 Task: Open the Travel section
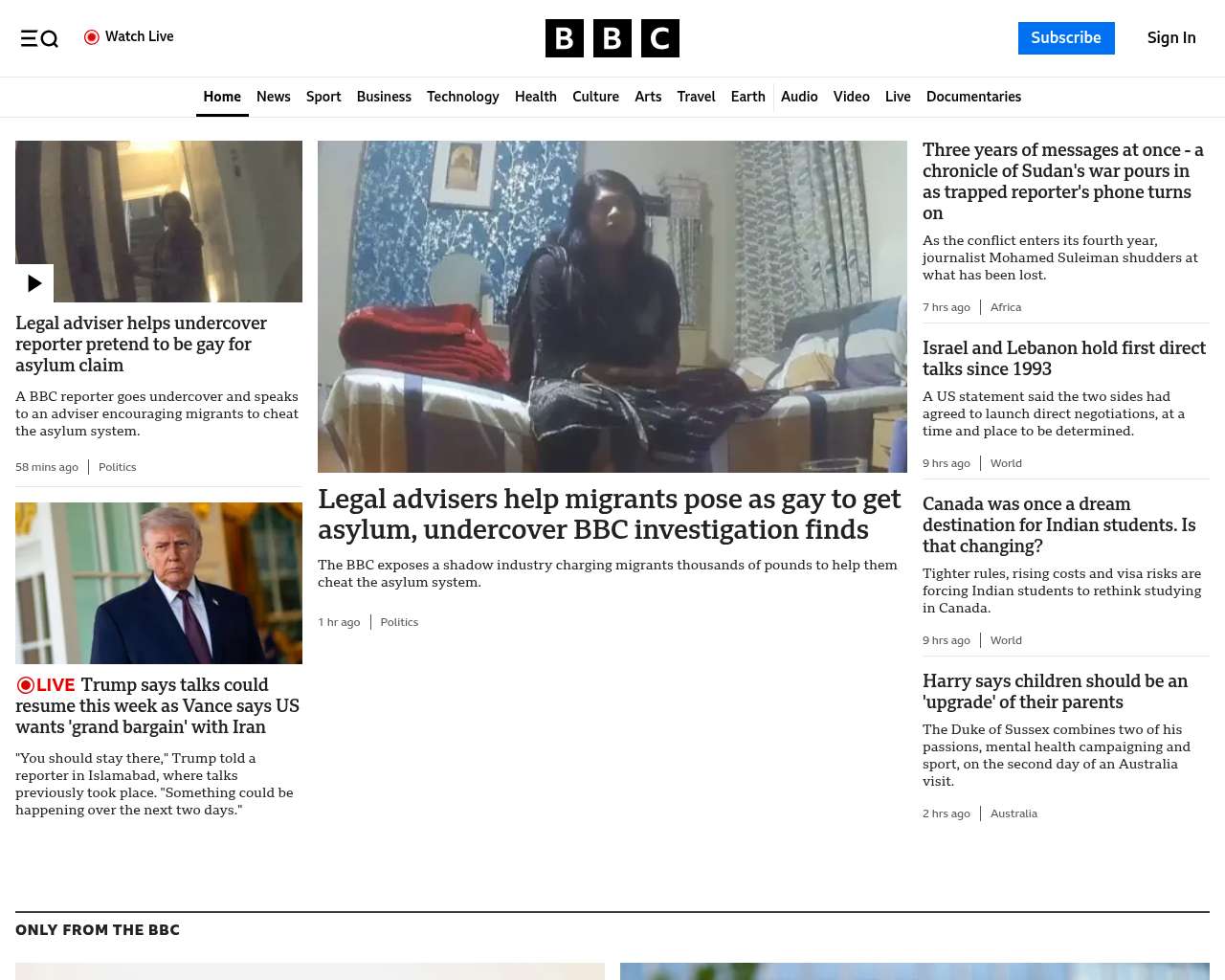696,97
